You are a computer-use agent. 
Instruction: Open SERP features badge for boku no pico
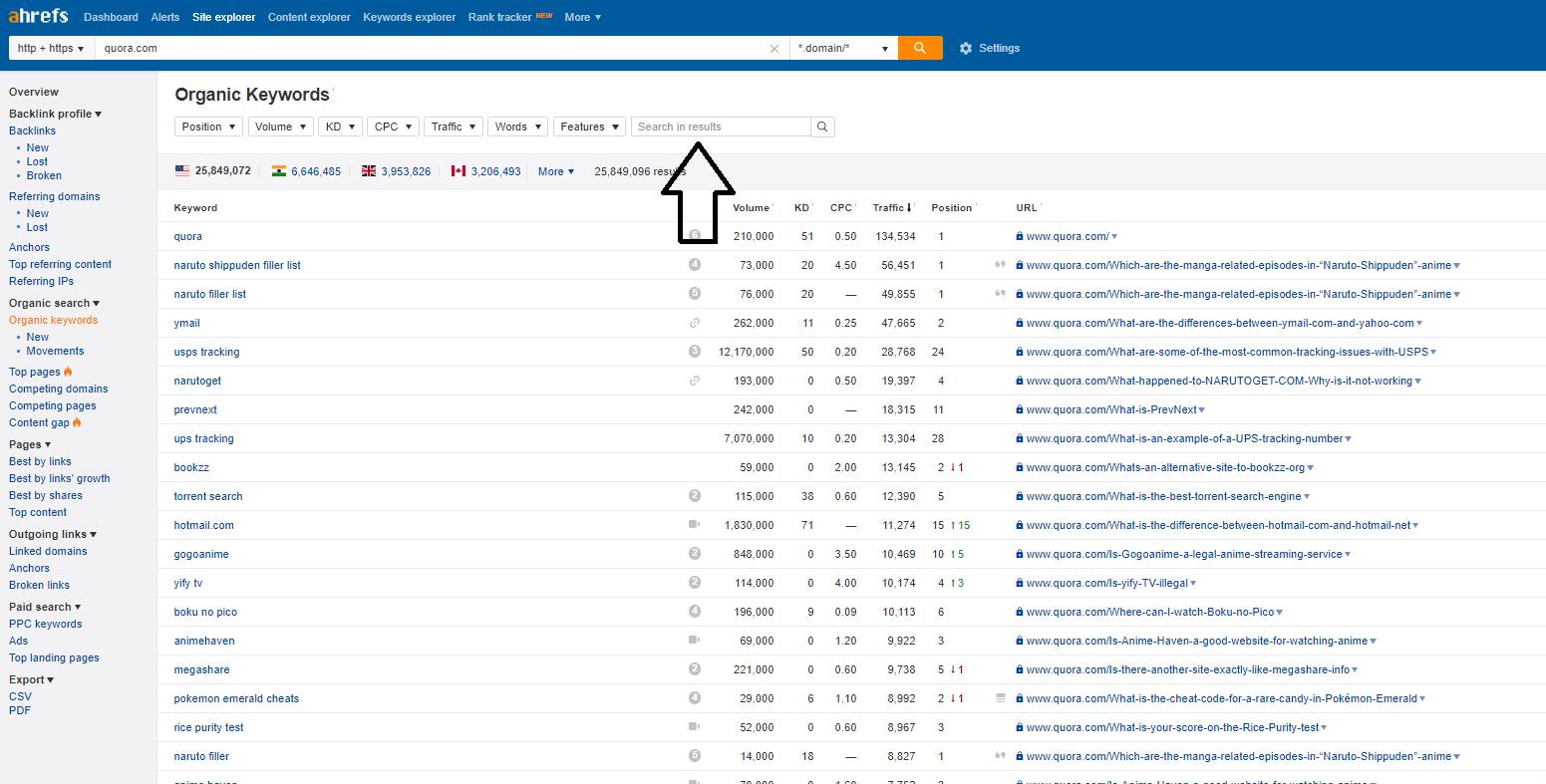[695, 612]
